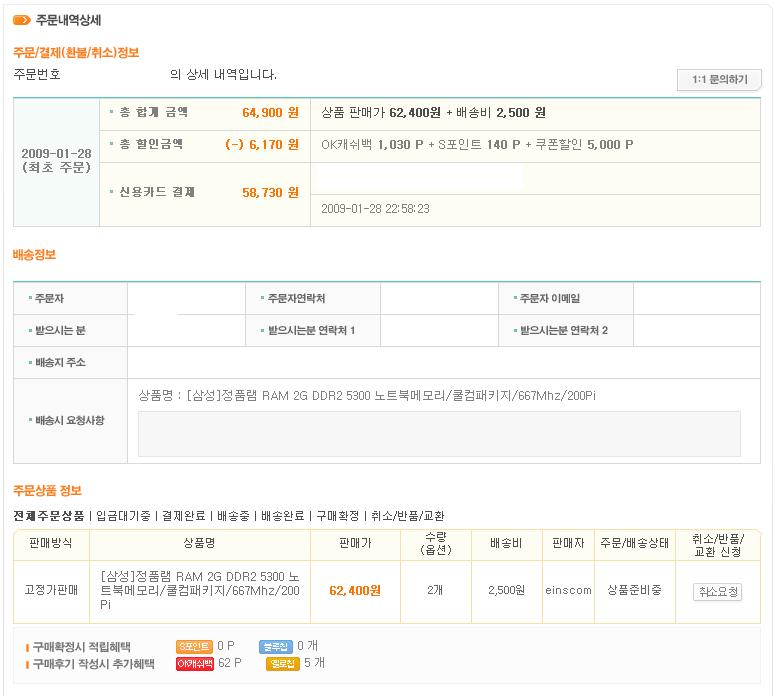
Task: Click the OK캐쉬백 red badge icon
Action: coord(194,664)
